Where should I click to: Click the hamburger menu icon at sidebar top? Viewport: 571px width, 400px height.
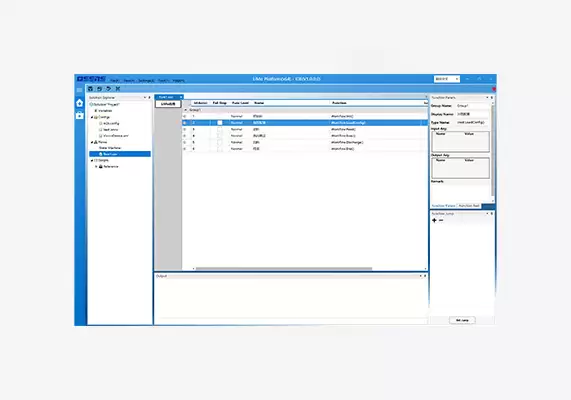[x=79, y=90]
